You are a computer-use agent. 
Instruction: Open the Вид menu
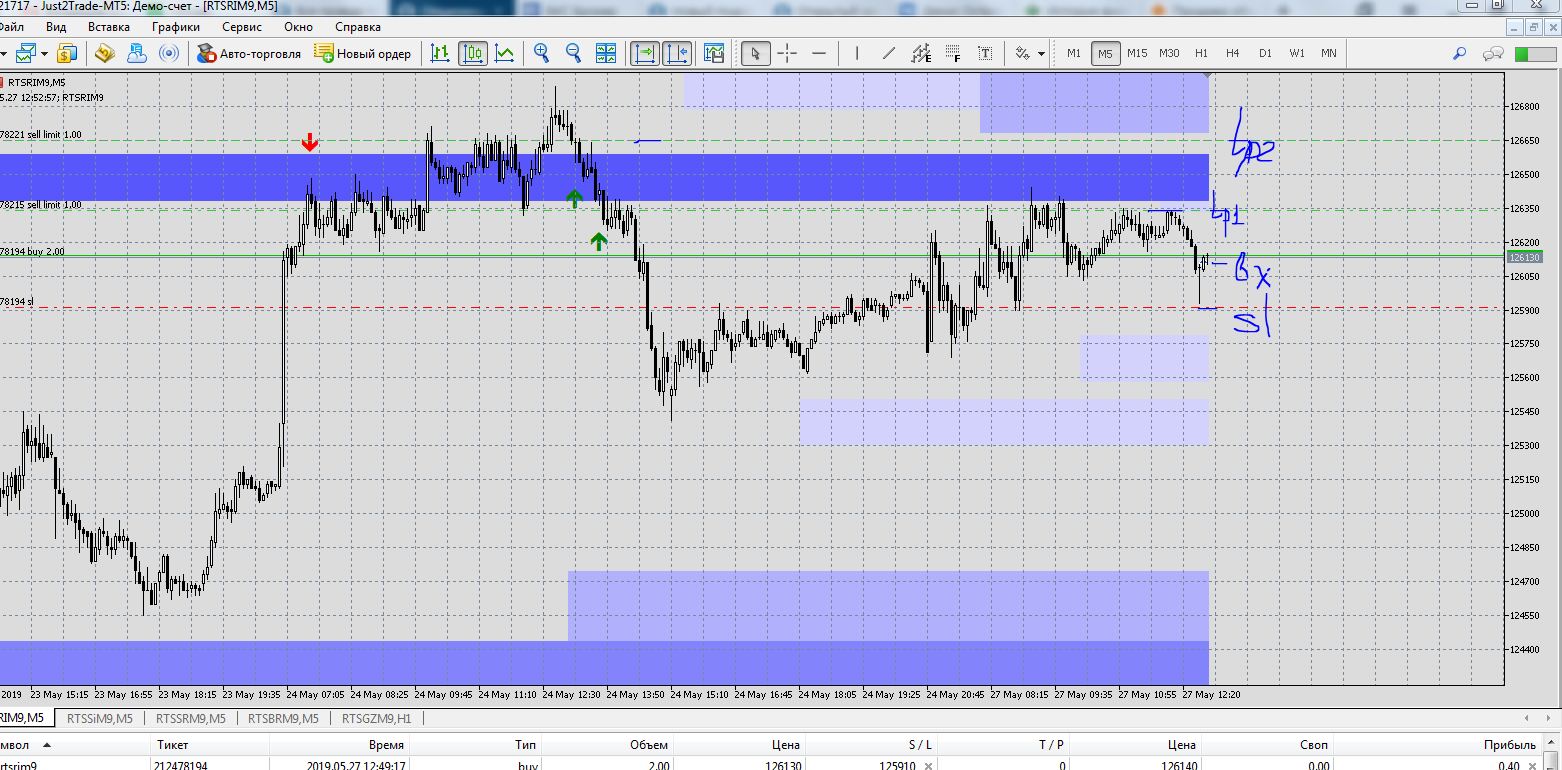click(x=56, y=27)
